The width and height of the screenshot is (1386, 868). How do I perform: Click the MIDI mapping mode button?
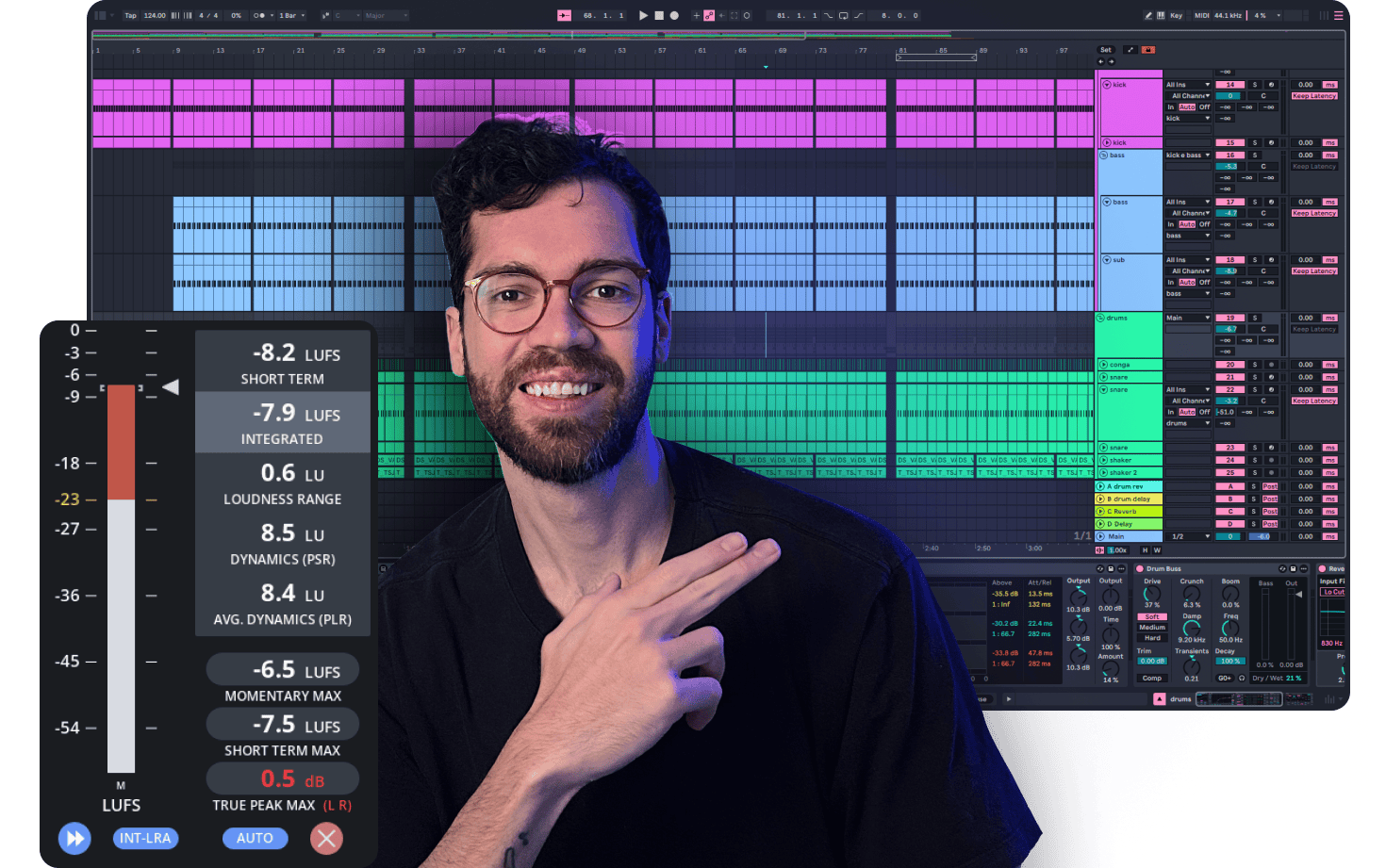(x=1203, y=15)
